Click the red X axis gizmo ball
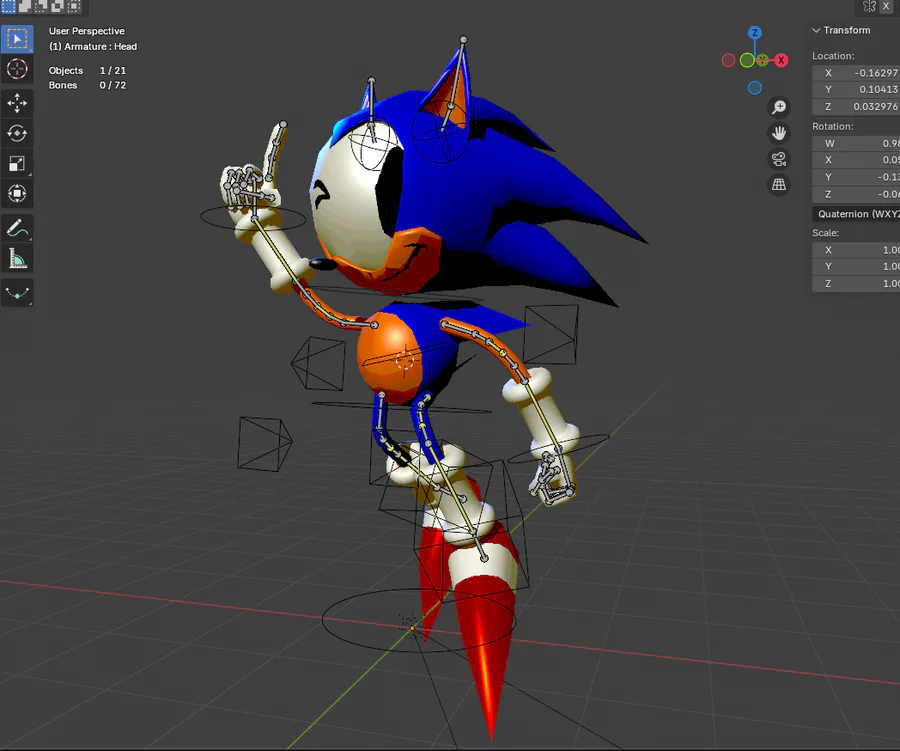 (x=781, y=60)
